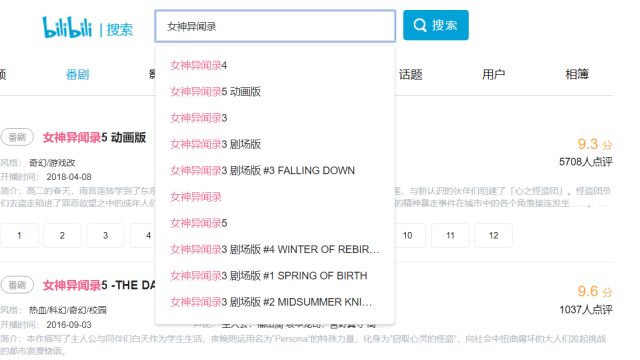Click the 5708人点评 review count
Image resolution: width=640 pixels, height=360 pixels.
(586, 162)
